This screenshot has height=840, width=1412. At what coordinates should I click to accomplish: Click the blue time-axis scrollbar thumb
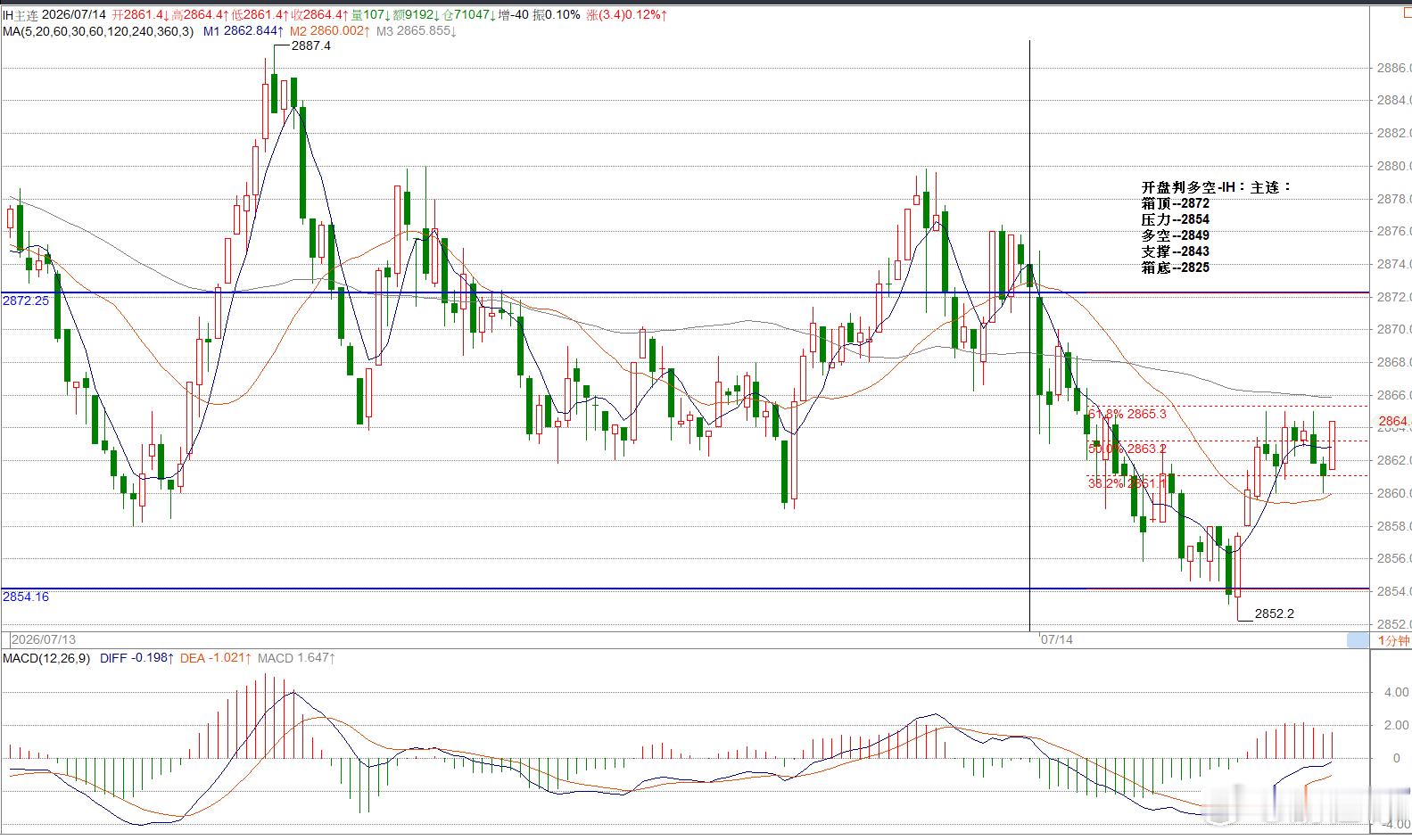(x=1358, y=640)
